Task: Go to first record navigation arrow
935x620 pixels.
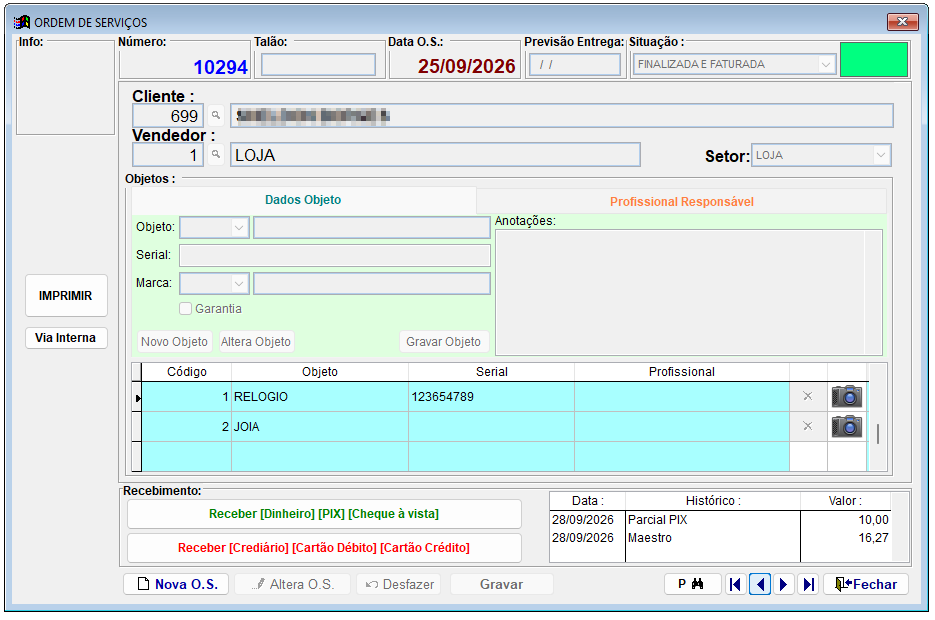Action: [736, 584]
